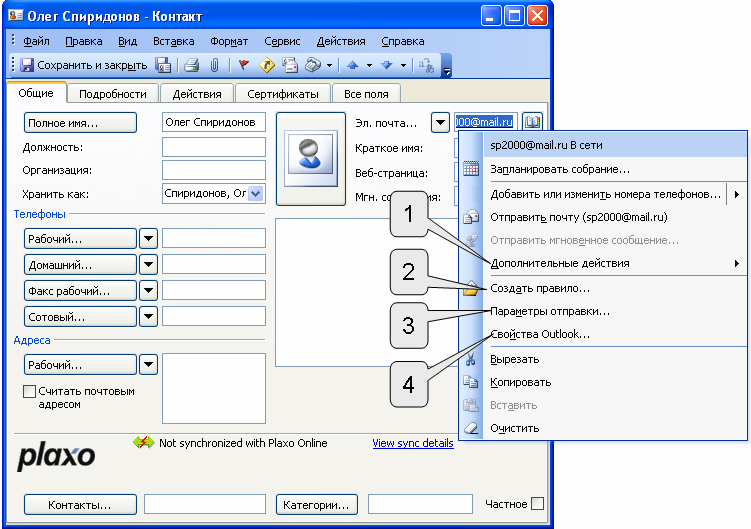Open View sync details link
Viewport: 751px width, 529px height.
[413, 443]
